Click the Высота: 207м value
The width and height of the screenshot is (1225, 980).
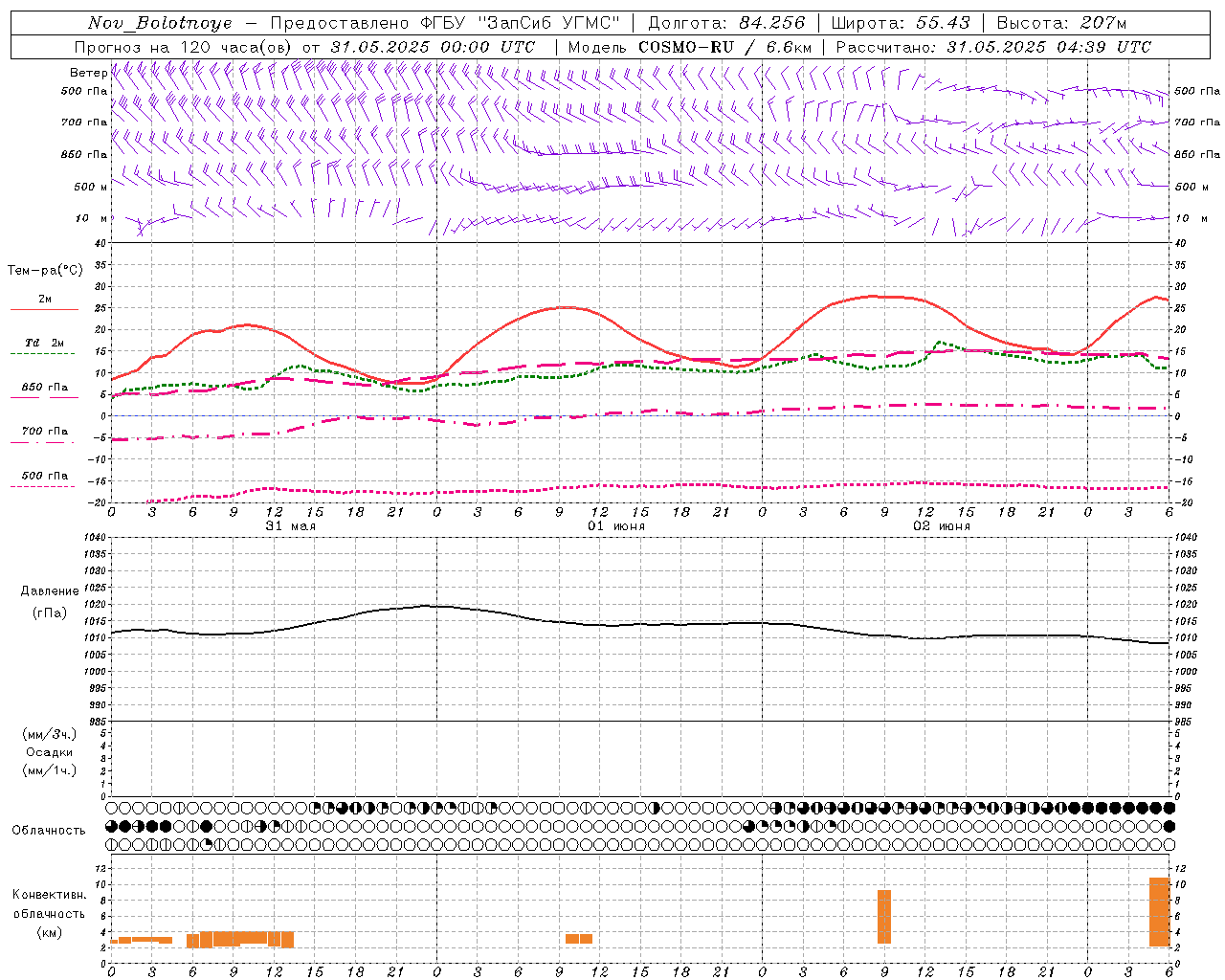(x=1061, y=23)
